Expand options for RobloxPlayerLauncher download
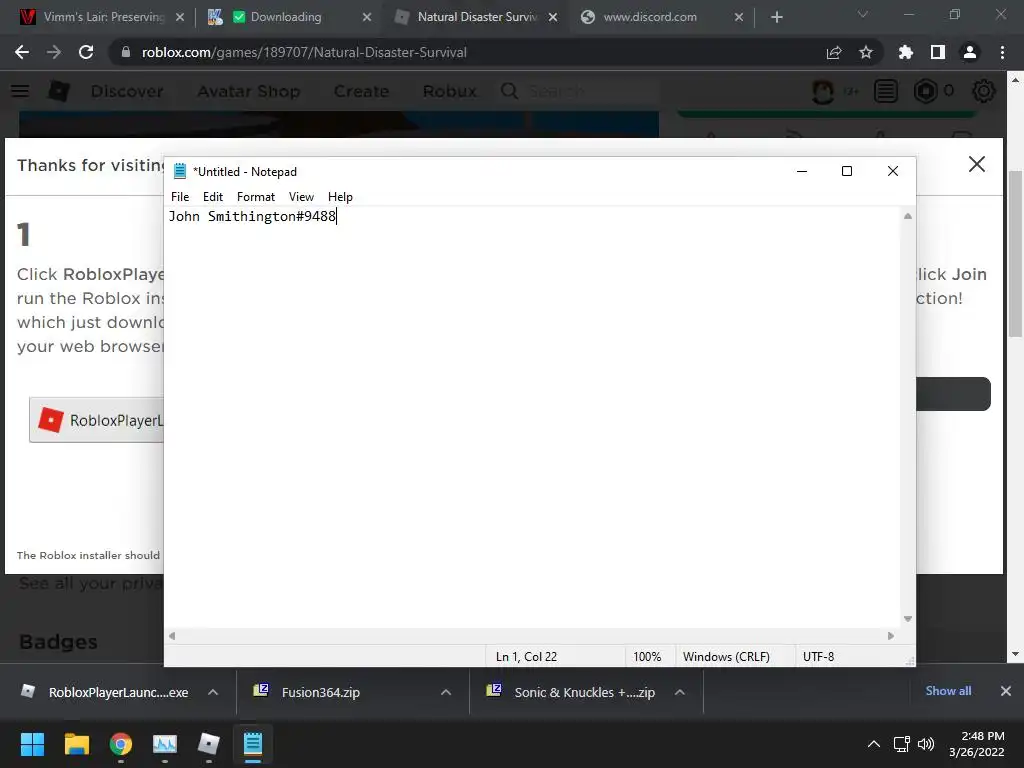 213,692
